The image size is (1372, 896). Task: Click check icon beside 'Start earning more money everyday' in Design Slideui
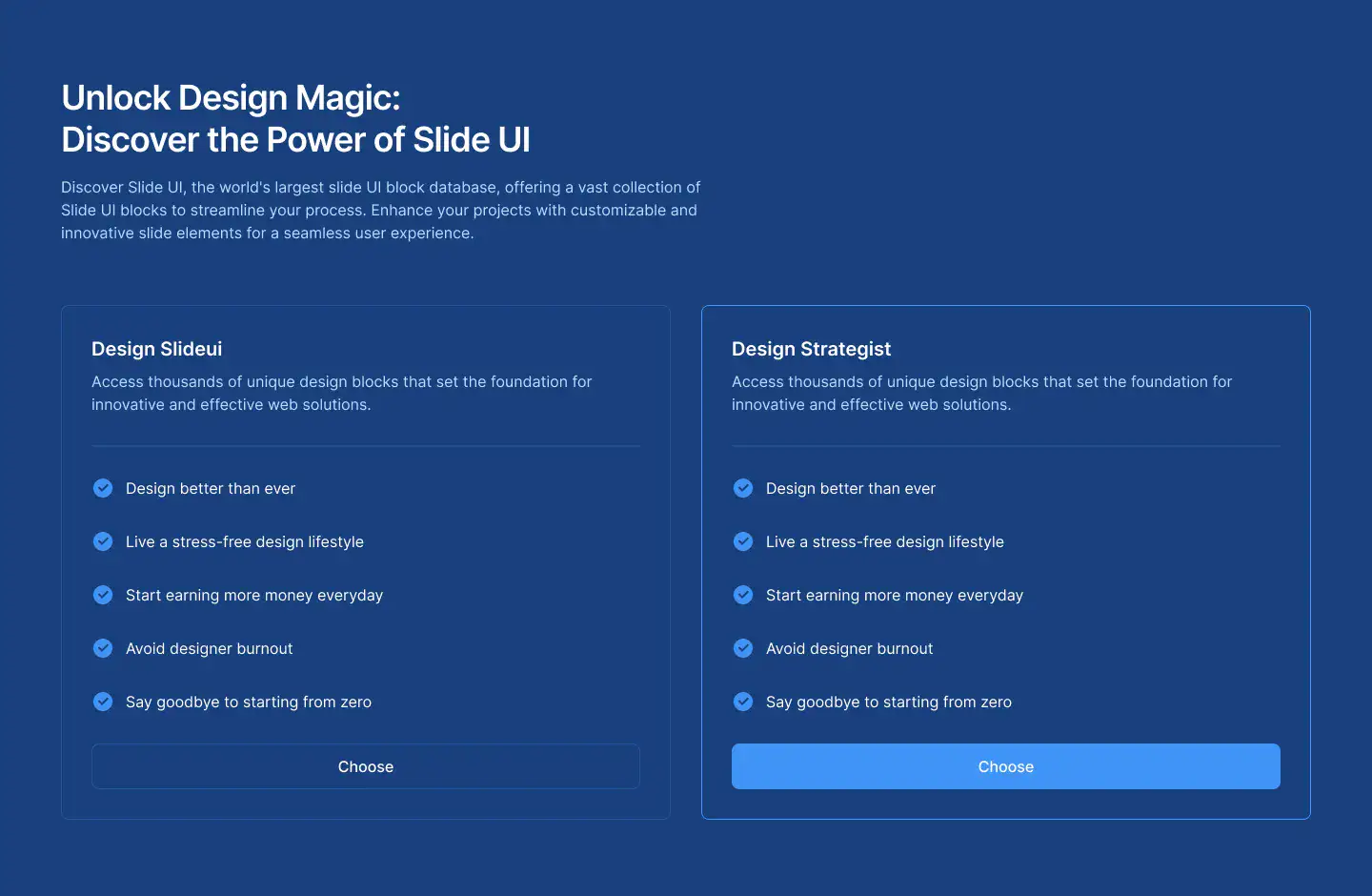pyautogui.click(x=103, y=595)
